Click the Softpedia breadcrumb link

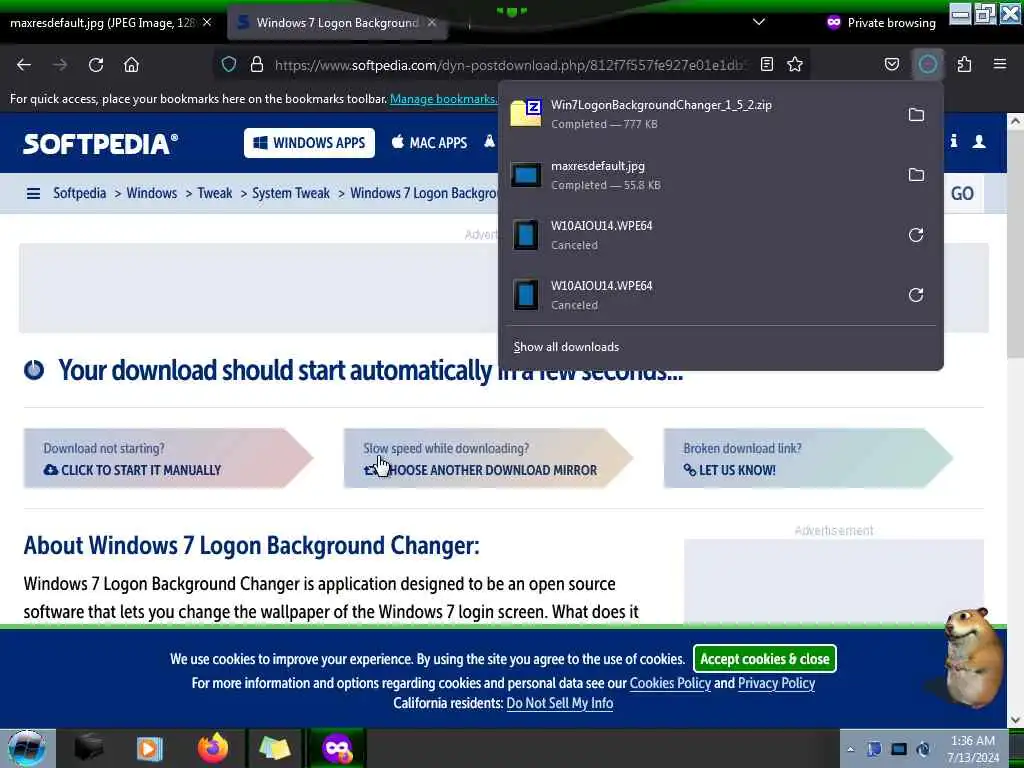tap(79, 193)
